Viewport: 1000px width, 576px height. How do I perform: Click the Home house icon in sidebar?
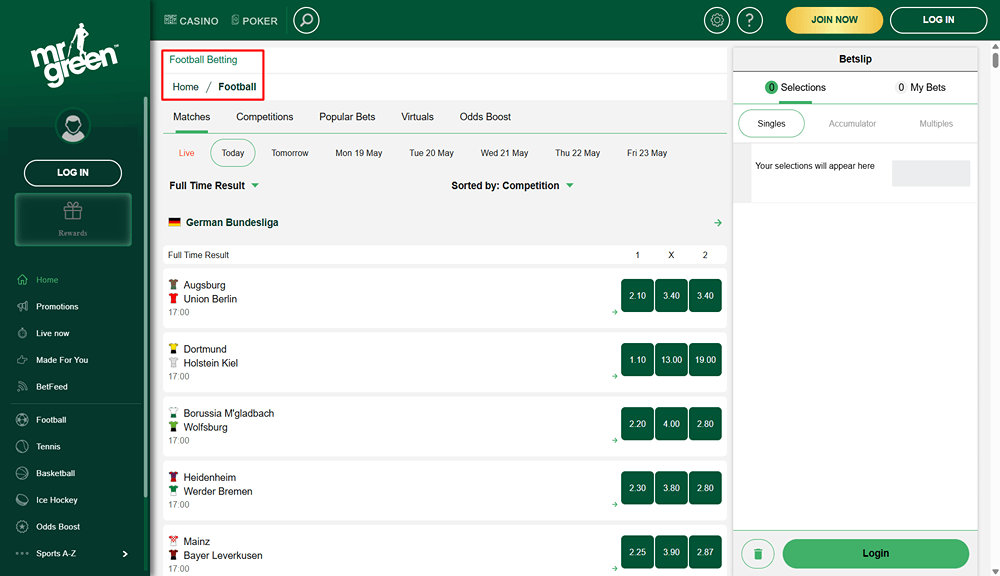[x=22, y=279]
